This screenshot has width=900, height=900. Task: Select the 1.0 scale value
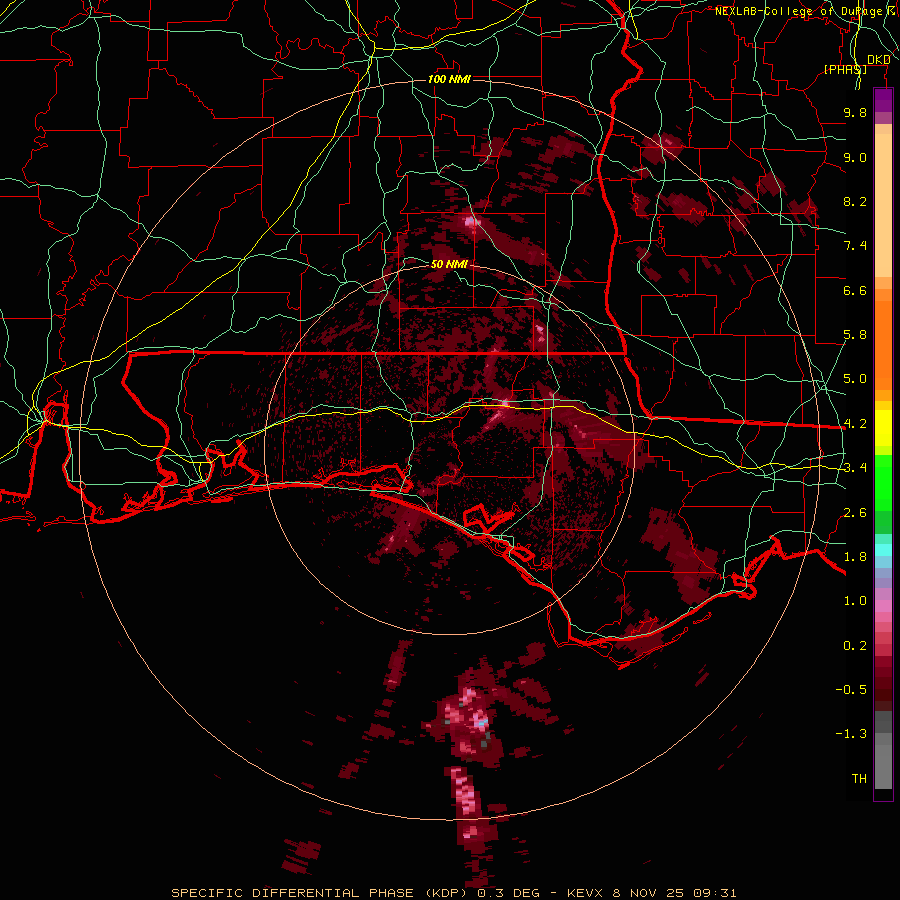pyautogui.click(x=855, y=601)
